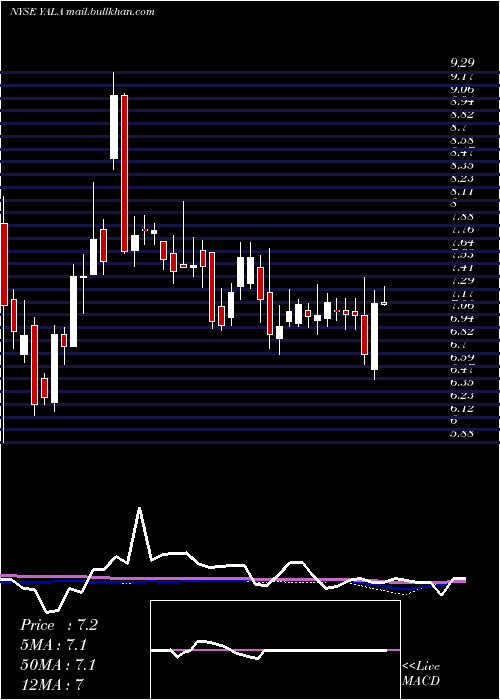Click the 7.29 price axis label

point(462,281)
